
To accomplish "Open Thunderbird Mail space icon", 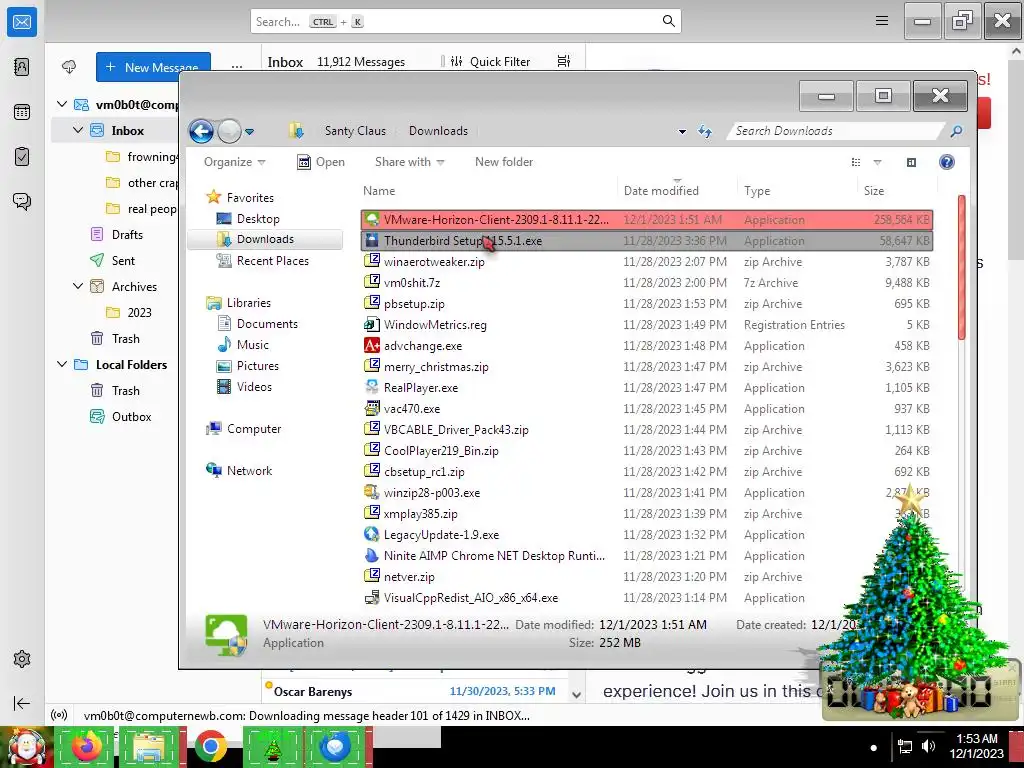I will [x=22, y=22].
